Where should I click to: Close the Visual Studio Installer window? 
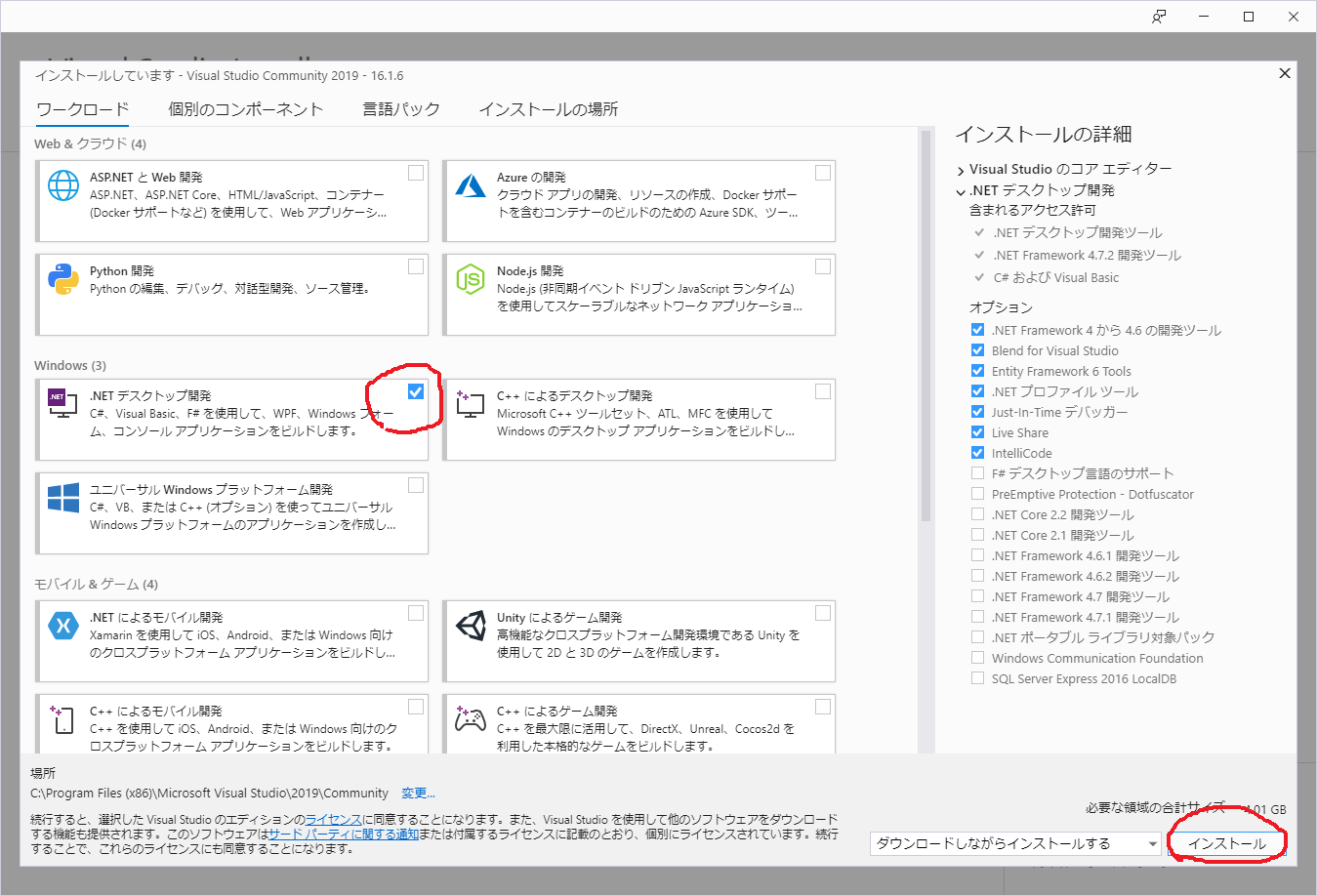coord(1294,17)
